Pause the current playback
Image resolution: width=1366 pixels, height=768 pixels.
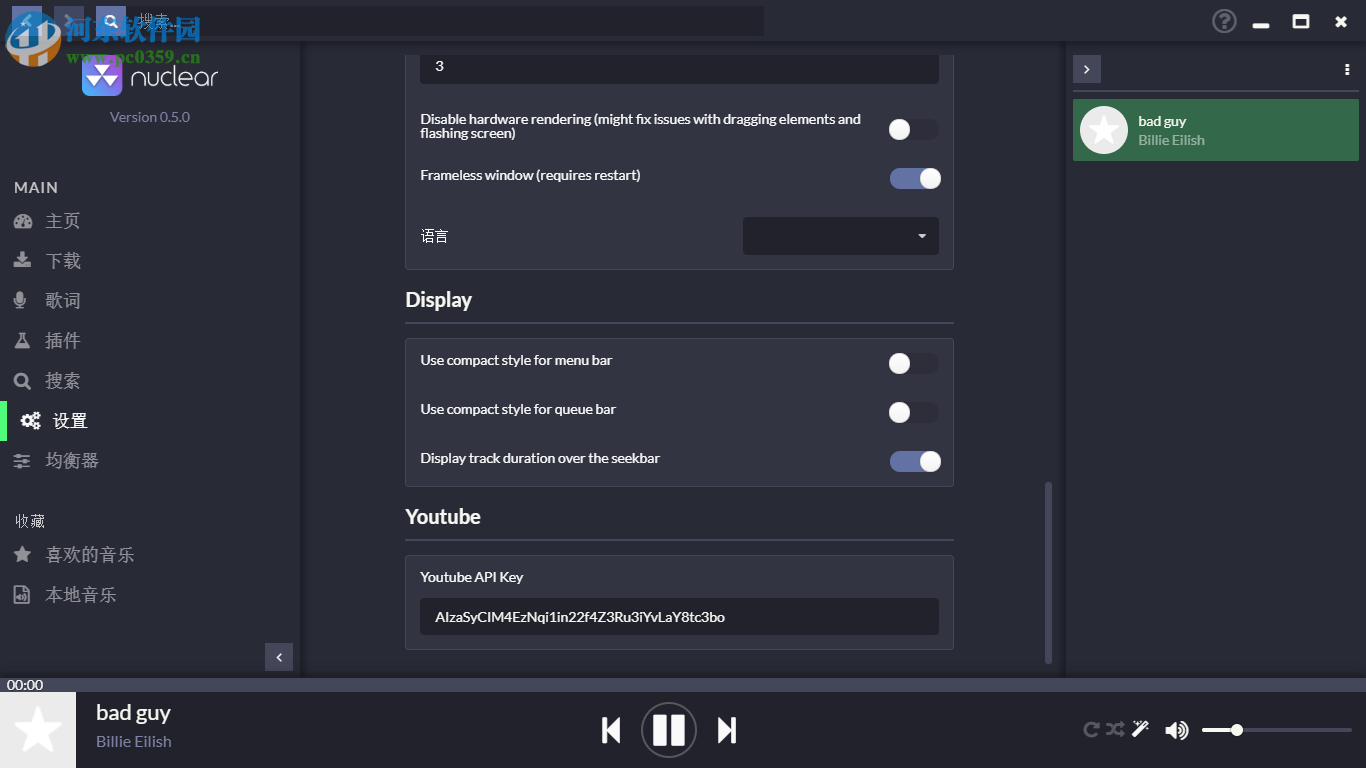point(669,731)
